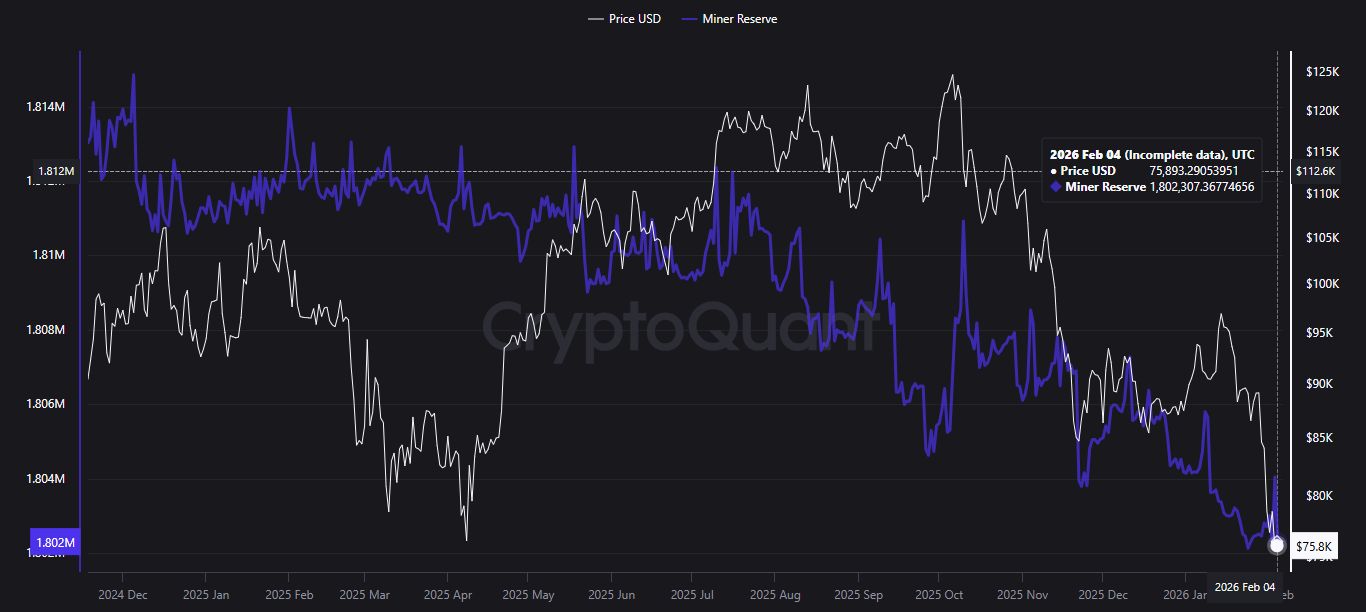Click the white dot beside tooltip Price USD
Image resolution: width=1366 pixels, height=612 pixels.
pyautogui.click(x=1054, y=171)
